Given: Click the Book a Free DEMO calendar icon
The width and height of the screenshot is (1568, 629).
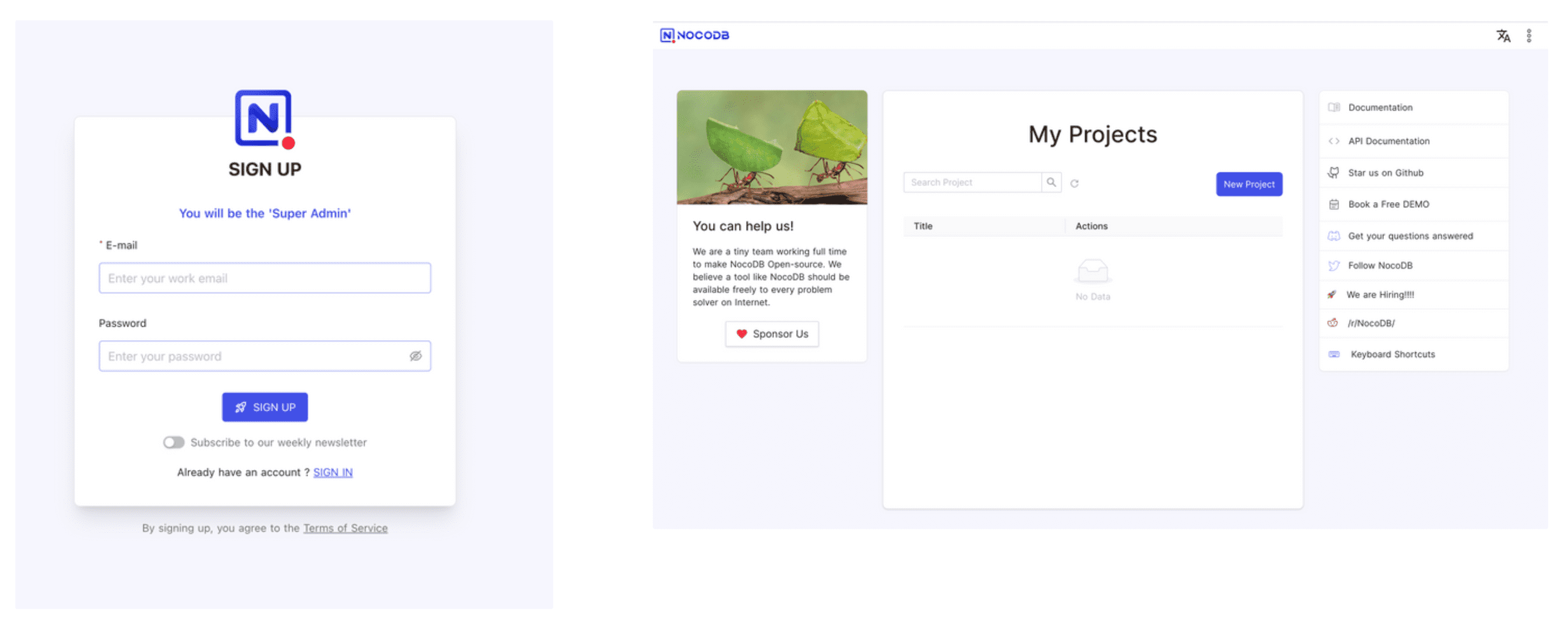Looking at the screenshot, I should click(1334, 204).
